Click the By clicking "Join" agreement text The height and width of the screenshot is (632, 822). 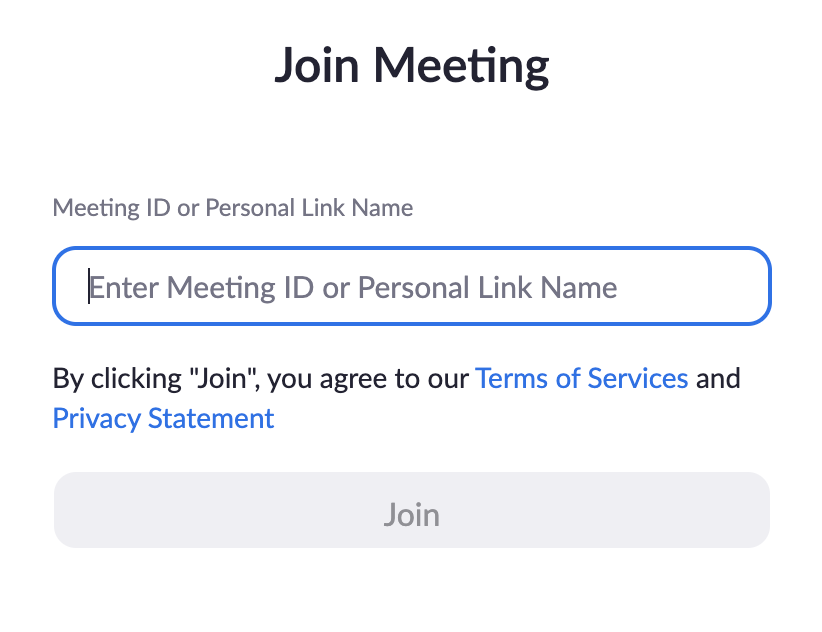[160, 379]
